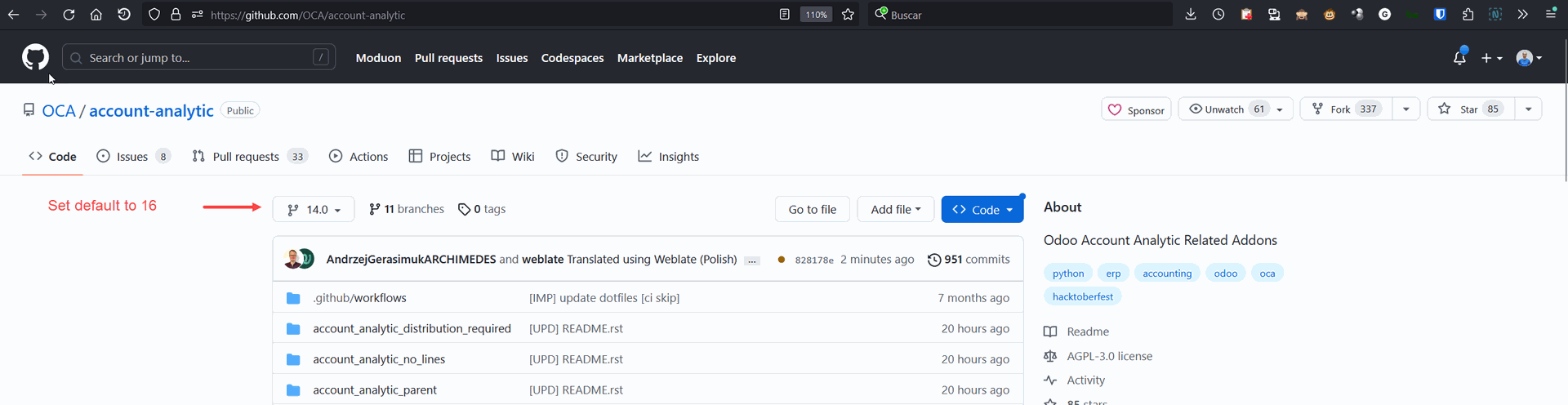Open the 11 branches link

click(x=407, y=209)
